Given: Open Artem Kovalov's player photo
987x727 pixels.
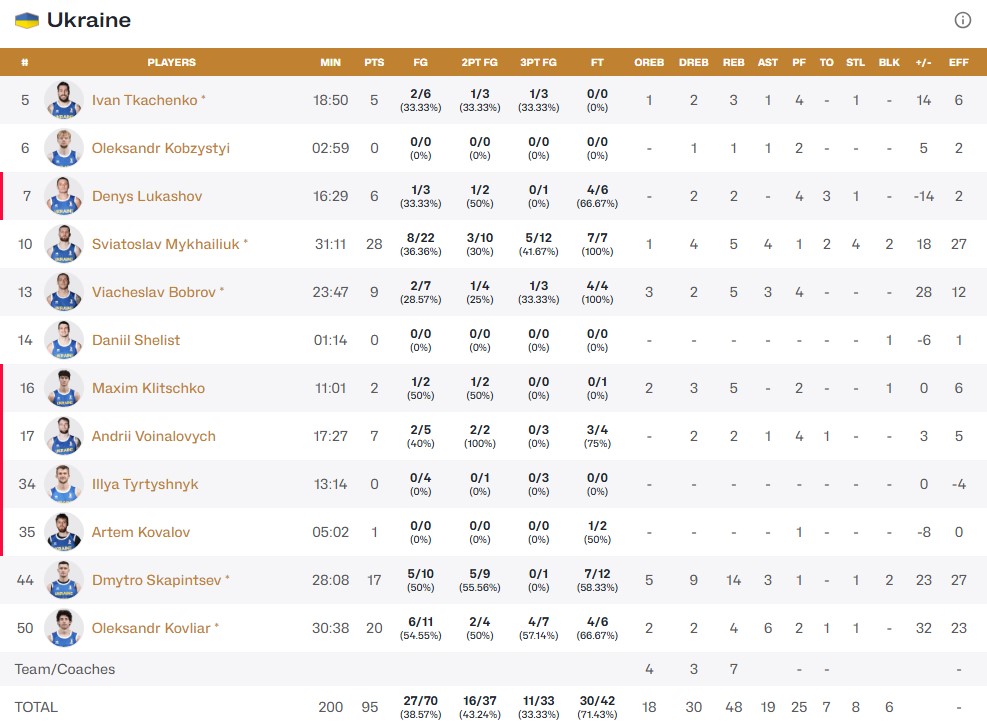Looking at the screenshot, I should click(64, 532).
